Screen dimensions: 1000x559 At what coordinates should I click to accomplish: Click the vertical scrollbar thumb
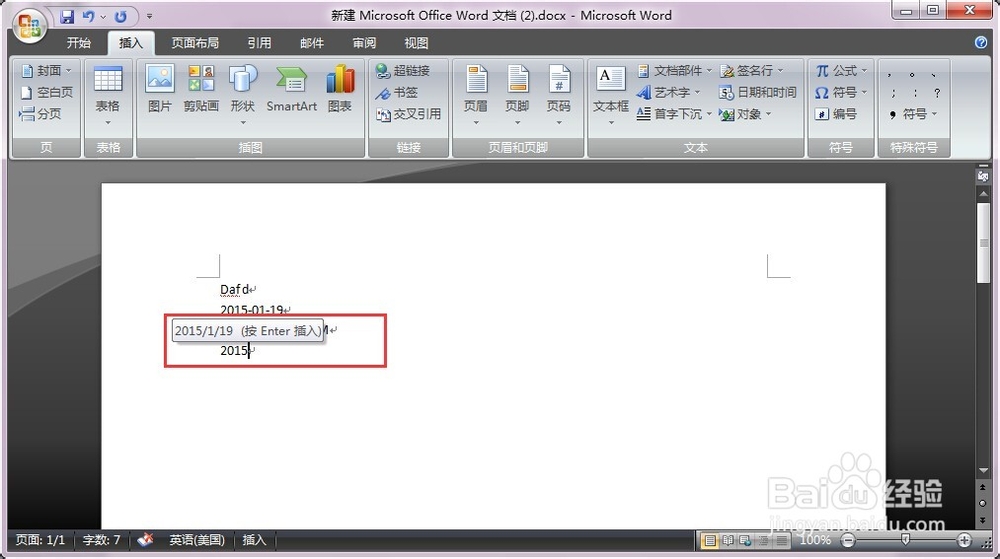(x=983, y=243)
